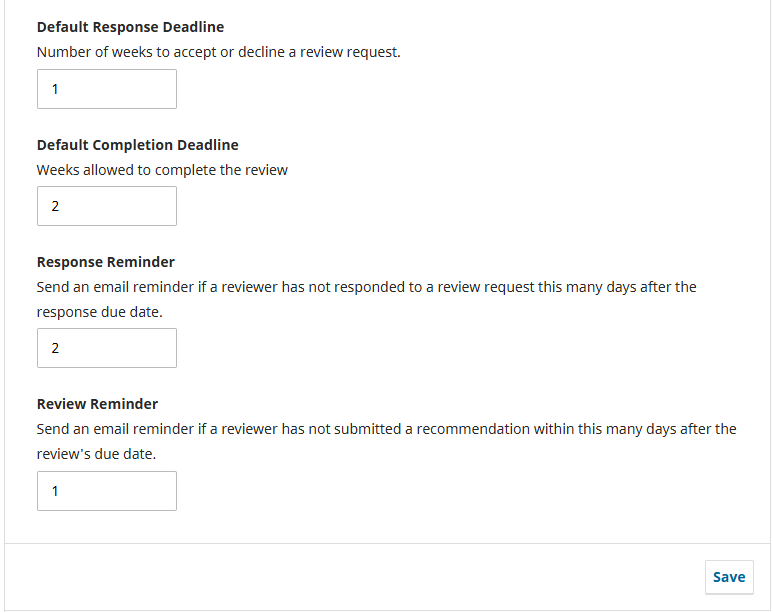Viewport: 773px width, 613px height.
Task: Click the 'response due date.' text line
Action: pos(97,311)
